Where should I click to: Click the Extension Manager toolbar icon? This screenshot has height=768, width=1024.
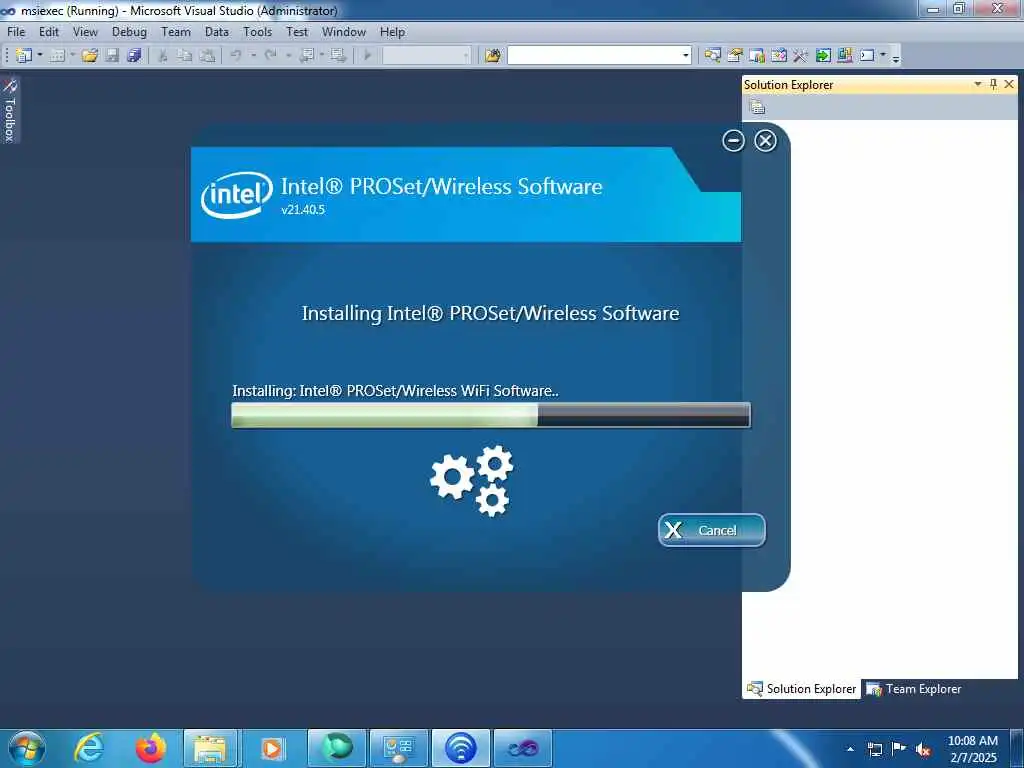point(845,56)
